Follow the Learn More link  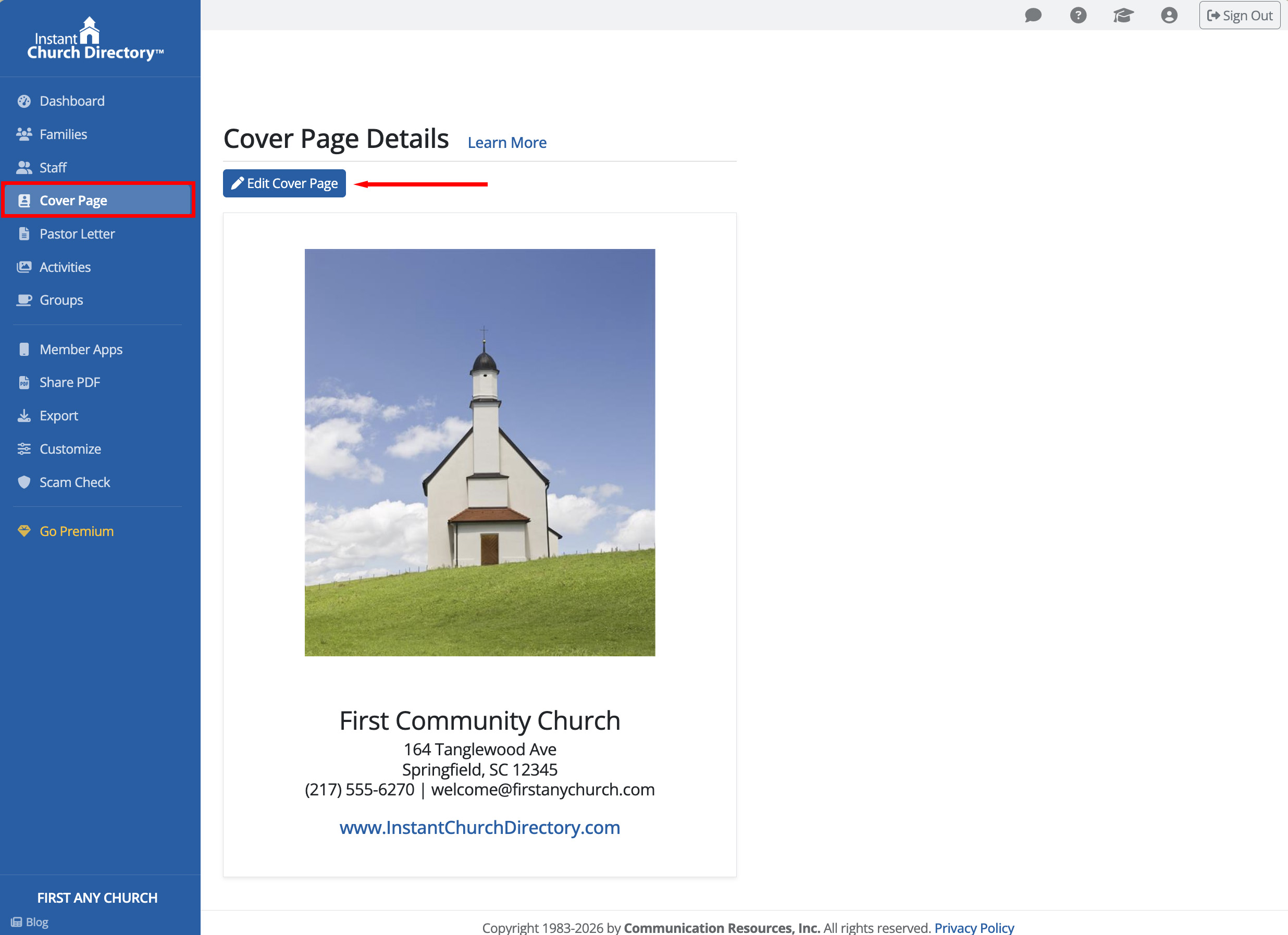pyautogui.click(x=506, y=143)
